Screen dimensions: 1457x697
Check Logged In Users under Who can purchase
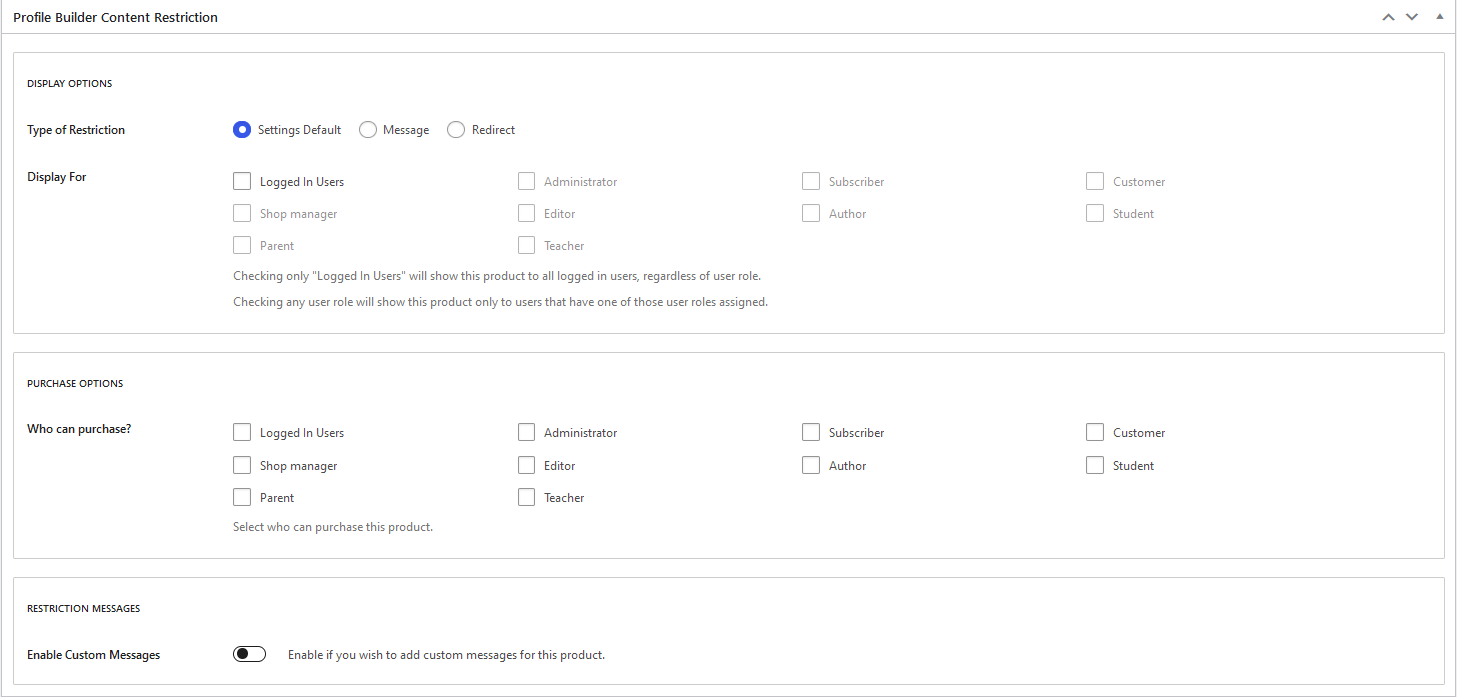242,433
